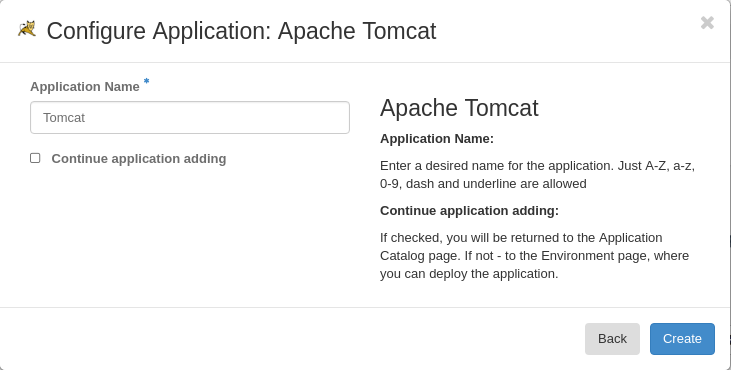Click the Continue application adding checkbox label

[x=139, y=158]
